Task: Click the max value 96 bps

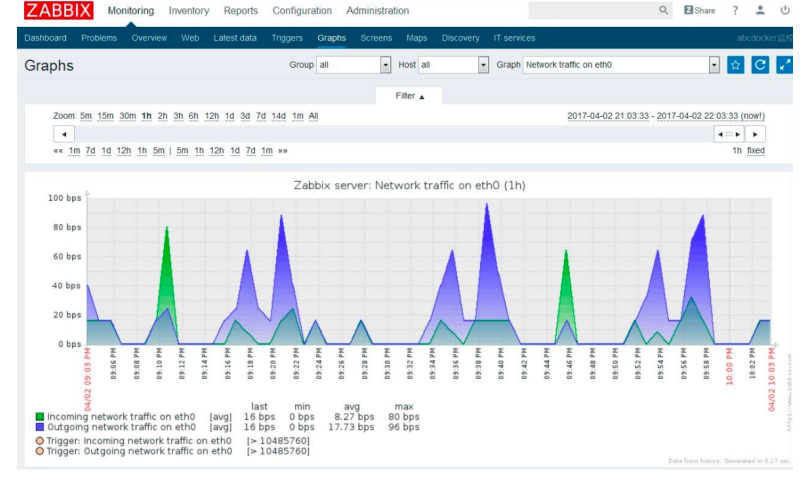Action: point(404,427)
